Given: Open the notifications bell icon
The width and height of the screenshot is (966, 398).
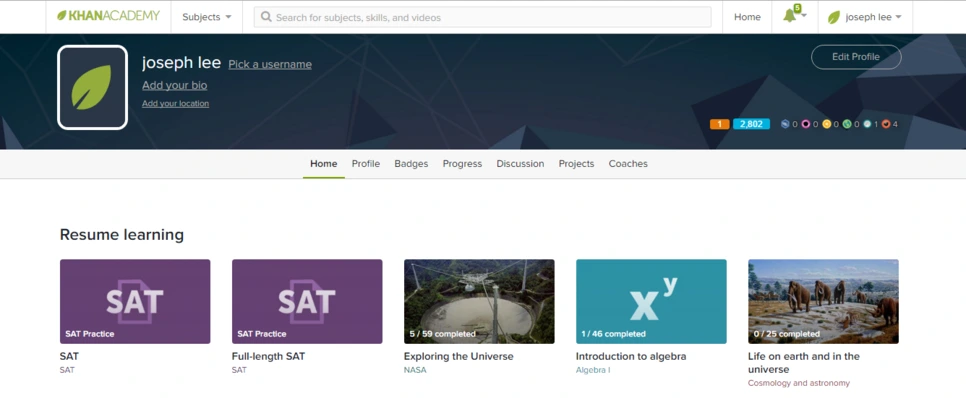Looking at the screenshot, I should tap(789, 17).
